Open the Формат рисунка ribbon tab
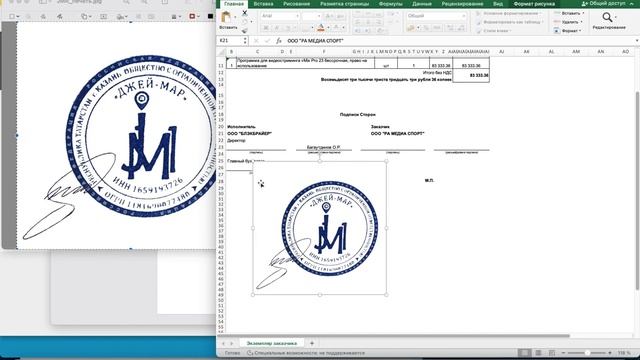Viewport: 640px width, 360px height. [x=534, y=4]
